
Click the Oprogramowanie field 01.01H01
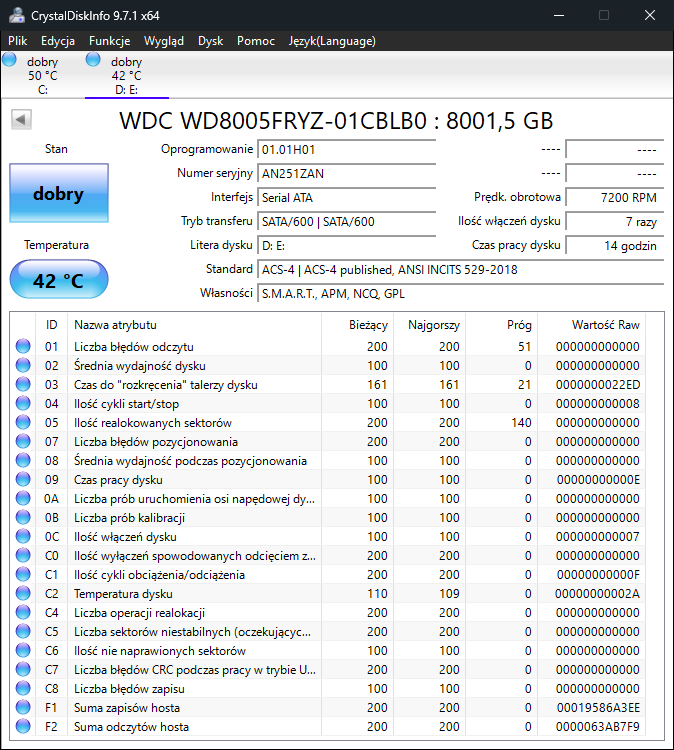pos(347,149)
